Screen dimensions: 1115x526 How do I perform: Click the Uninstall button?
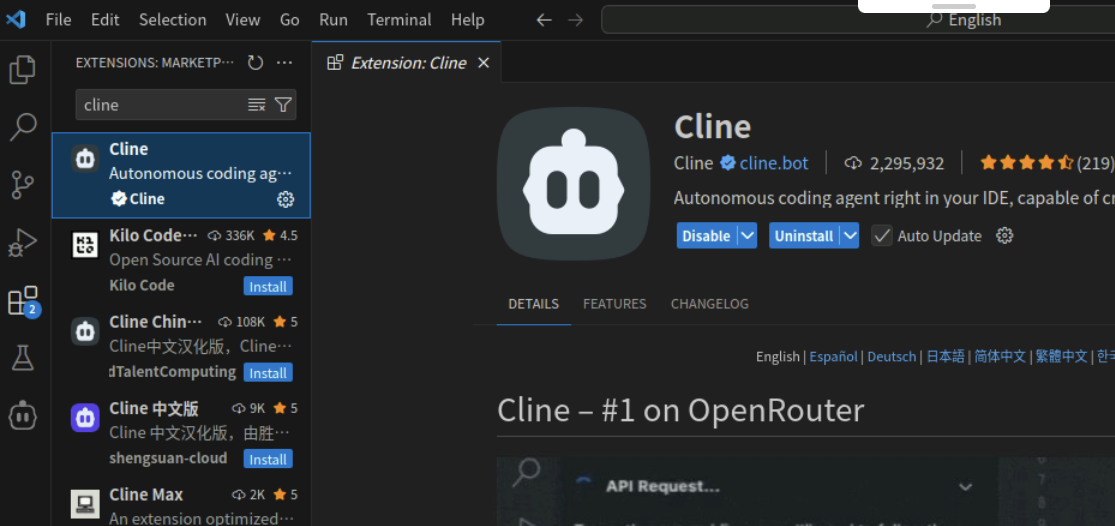point(804,235)
